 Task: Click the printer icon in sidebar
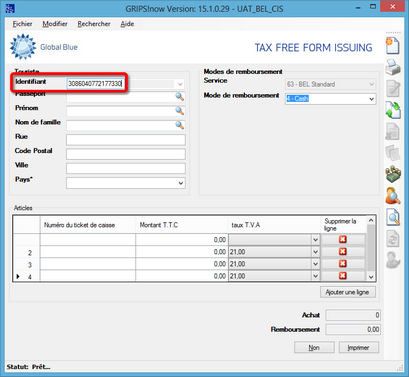pyautogui.click(x=393, y=67)
